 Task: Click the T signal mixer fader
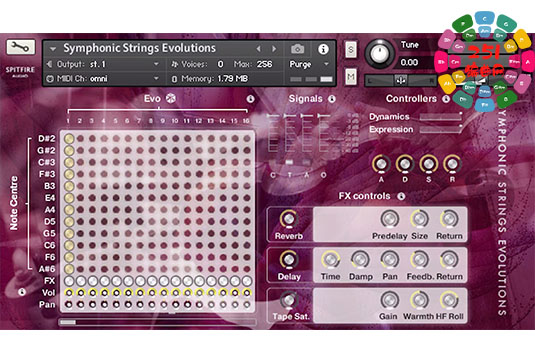[x=290, y=133]
